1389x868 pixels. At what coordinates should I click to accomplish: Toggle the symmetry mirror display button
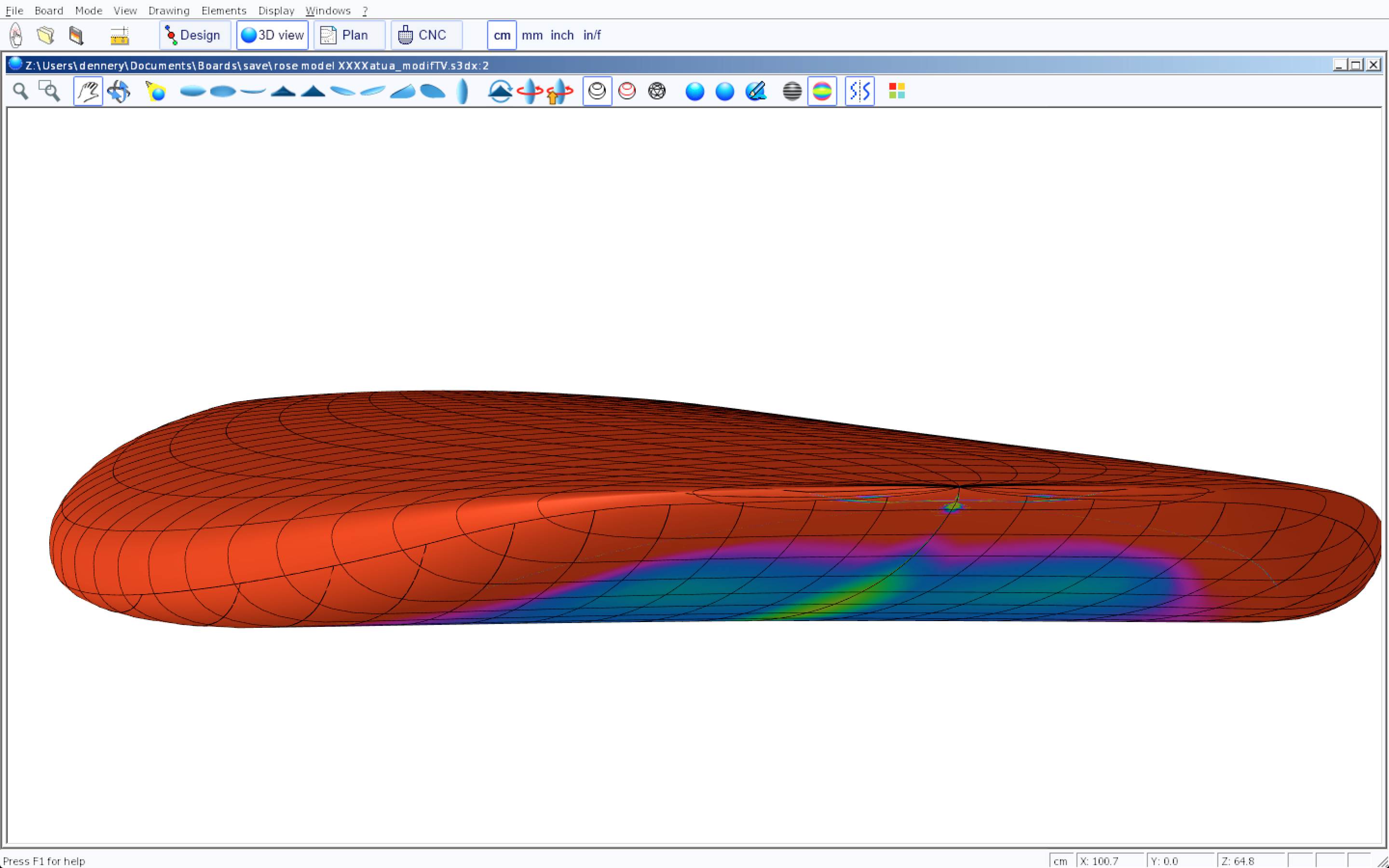[x=859, y=91]
